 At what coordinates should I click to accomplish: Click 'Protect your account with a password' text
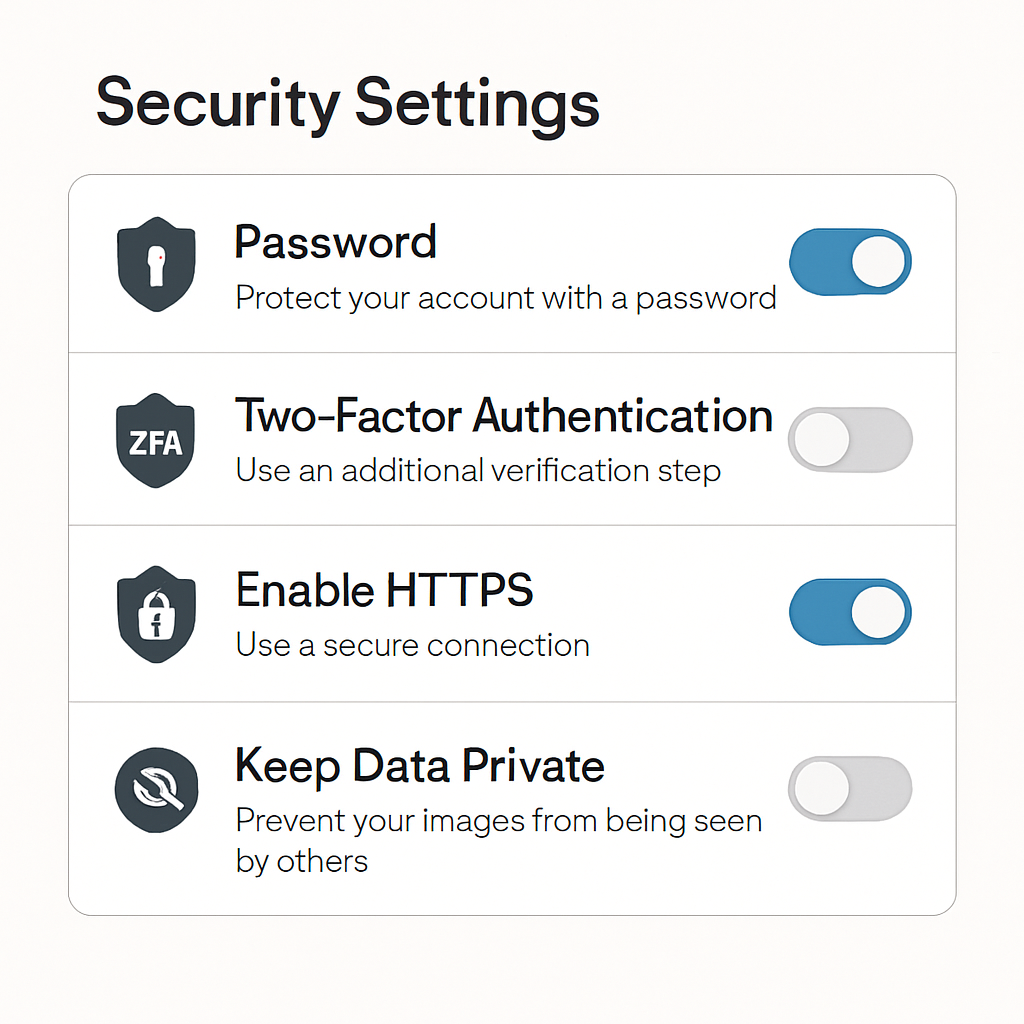(505, 298)
